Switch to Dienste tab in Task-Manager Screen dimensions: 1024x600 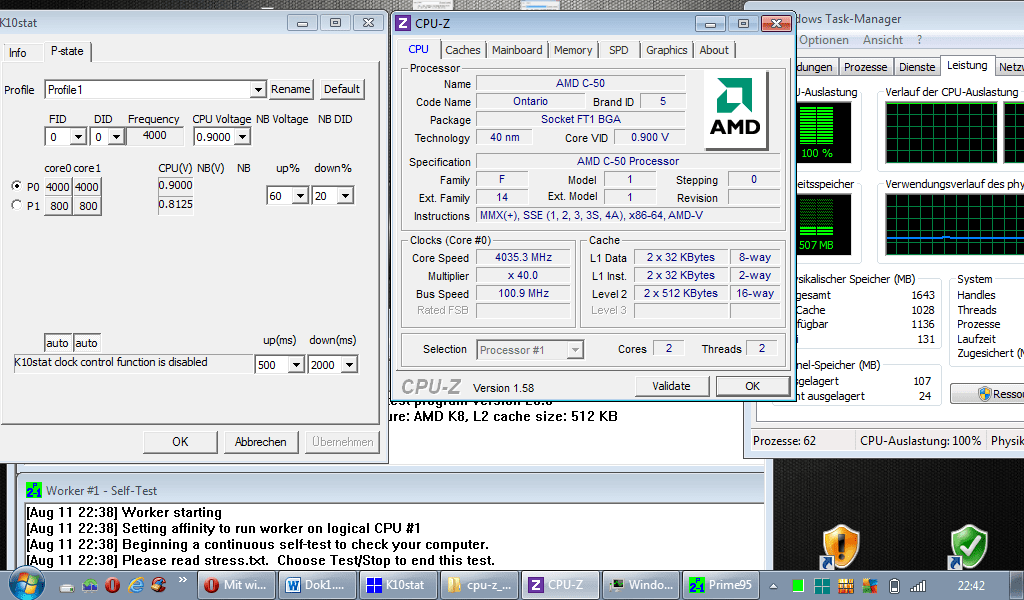tap(917, 67)
